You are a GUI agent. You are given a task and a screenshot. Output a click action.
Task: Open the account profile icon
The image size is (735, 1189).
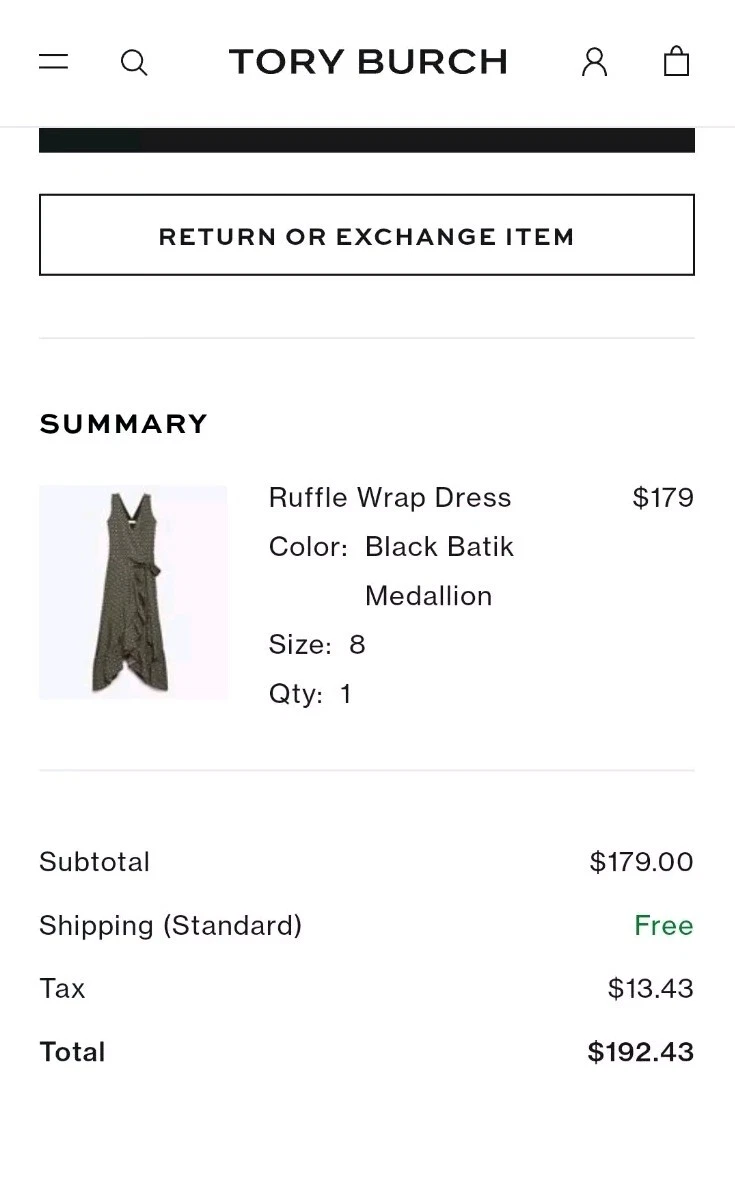pos(594,62)
